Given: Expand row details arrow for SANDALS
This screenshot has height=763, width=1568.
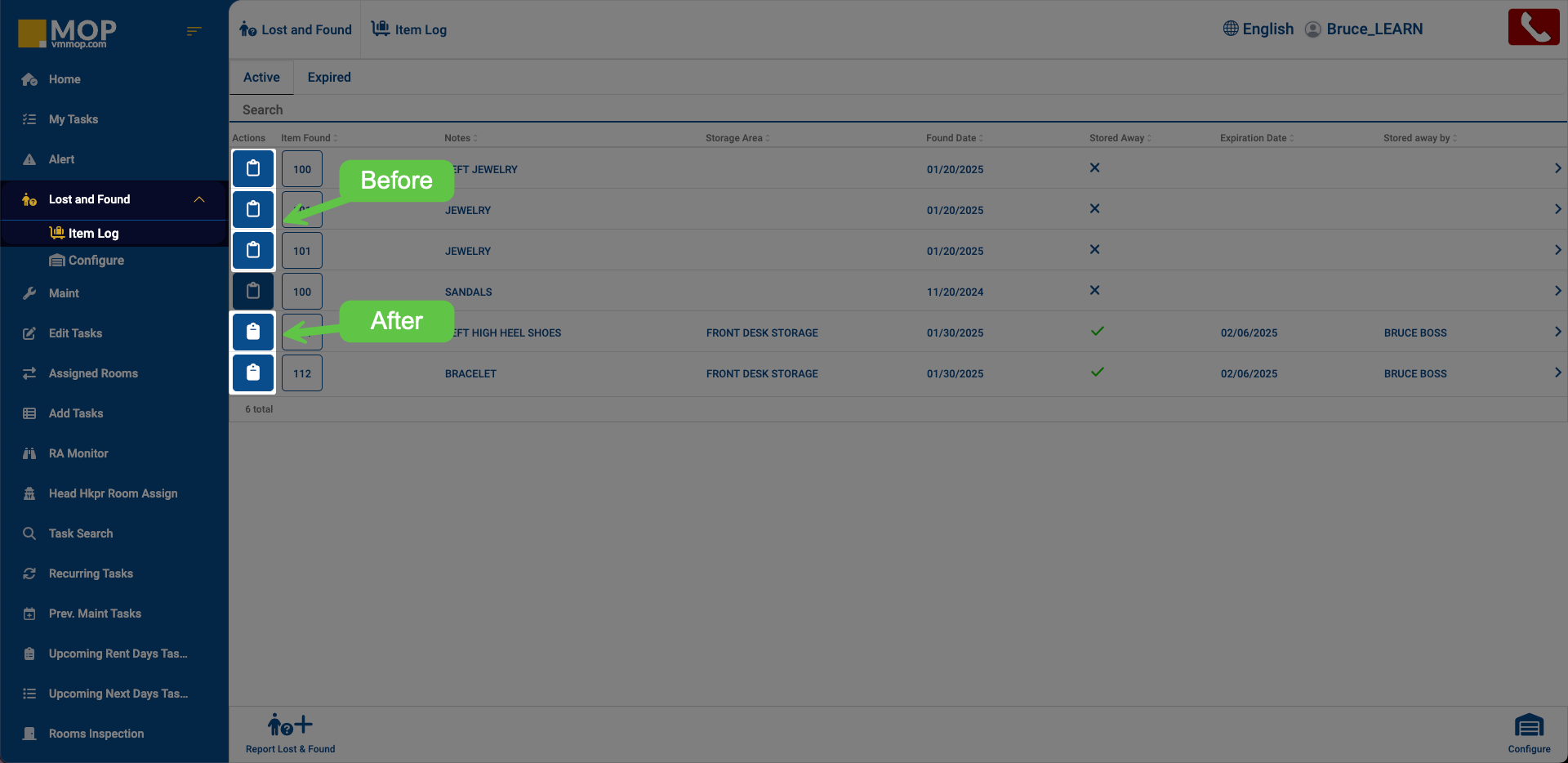Looking at the screenshot, I should click(1557, 291).
